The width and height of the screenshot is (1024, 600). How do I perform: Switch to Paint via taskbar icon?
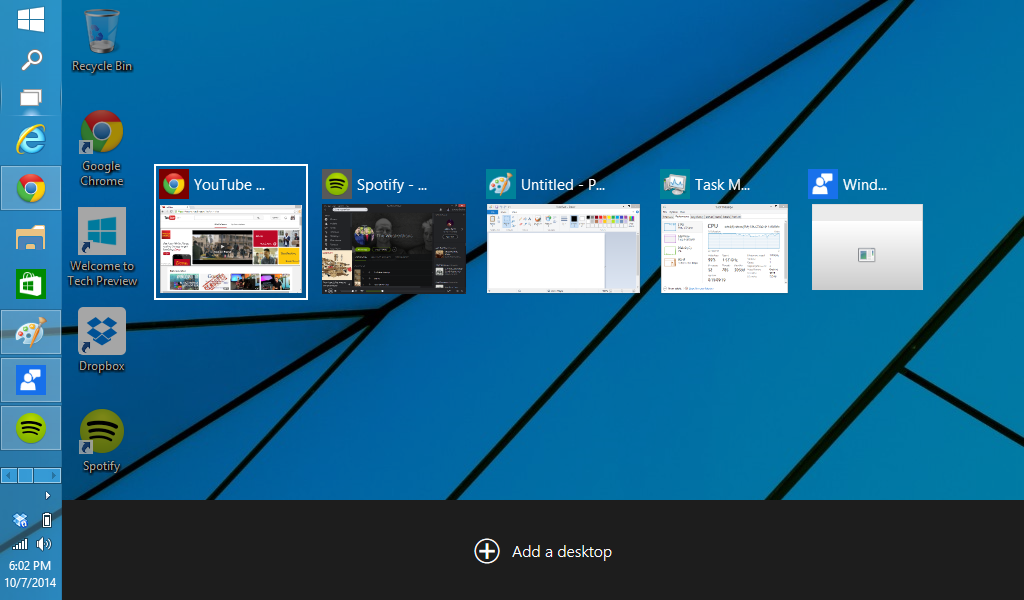click(x=31, y=332)
